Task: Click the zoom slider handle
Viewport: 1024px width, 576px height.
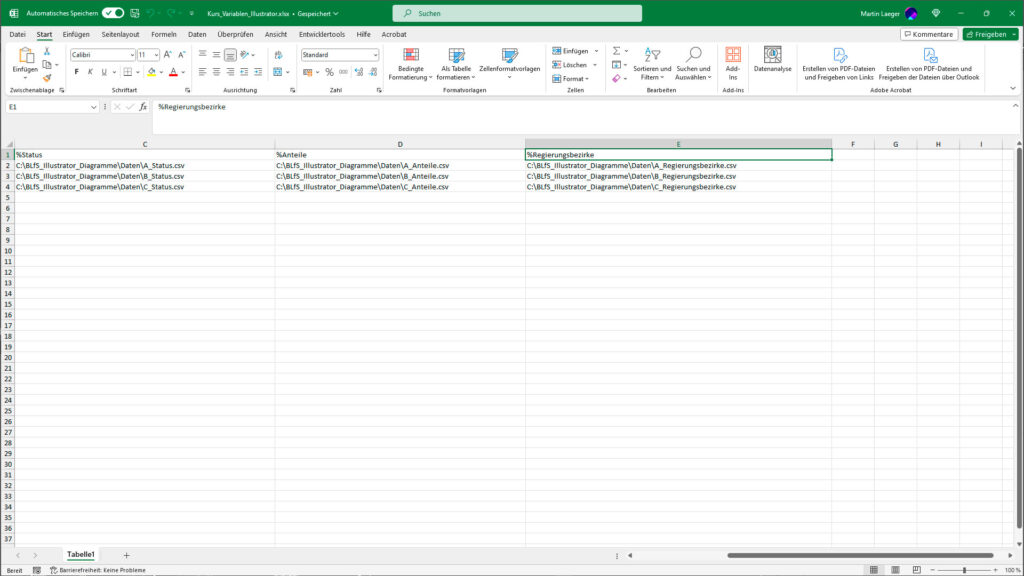Action: (964, 570)
